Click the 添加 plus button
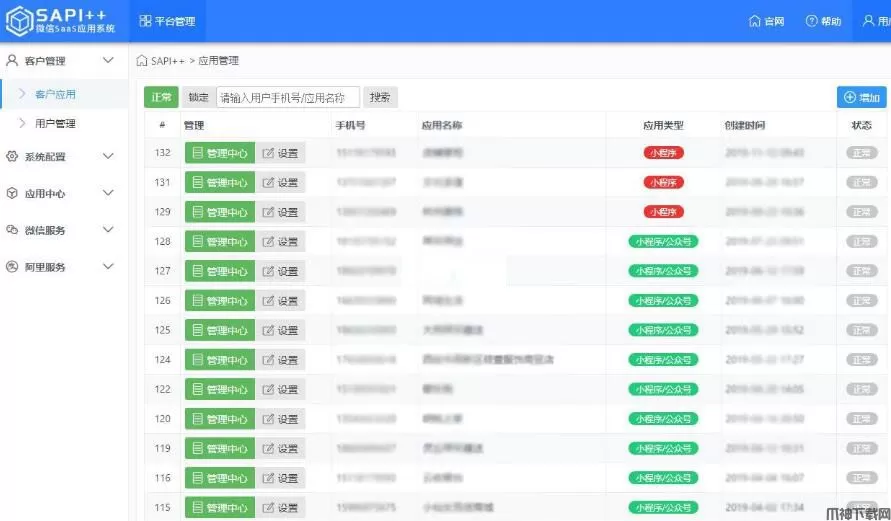Image resolution: width=891 pixels, height=521 pixels. 861,97
